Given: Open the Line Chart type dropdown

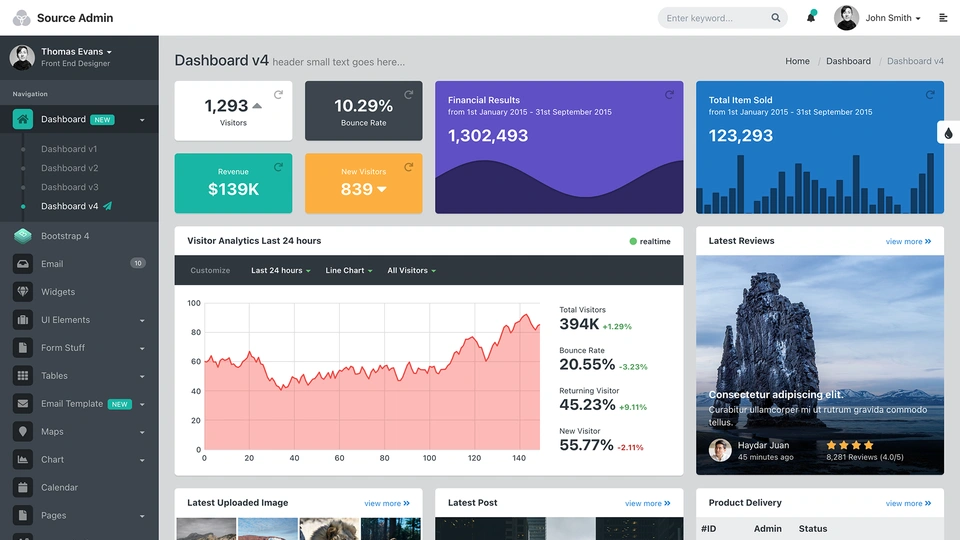Looking at the screenshot, I should pos(348,271).
